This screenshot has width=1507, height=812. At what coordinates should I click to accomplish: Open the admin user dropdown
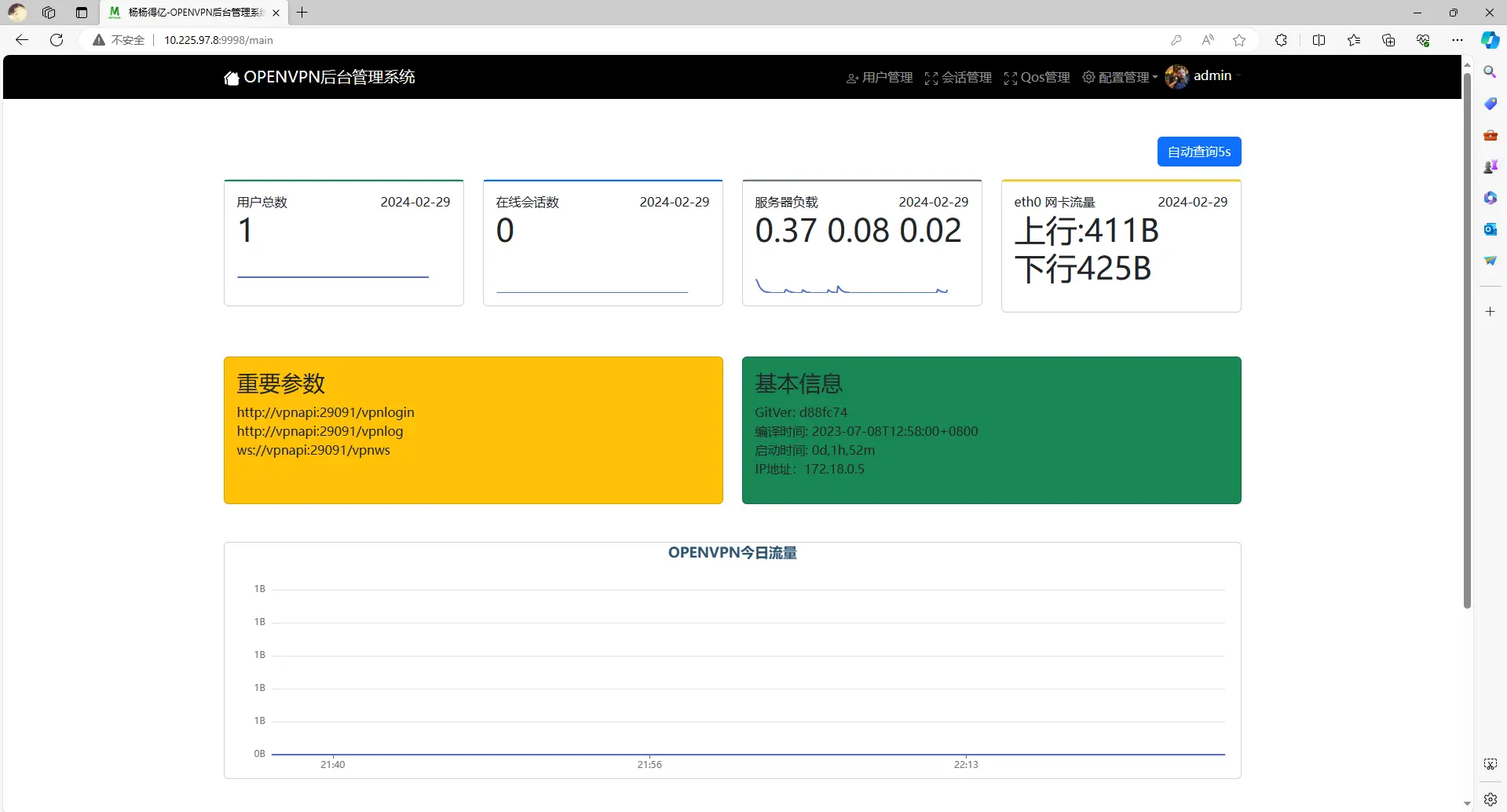click(x=1216, y=76)
